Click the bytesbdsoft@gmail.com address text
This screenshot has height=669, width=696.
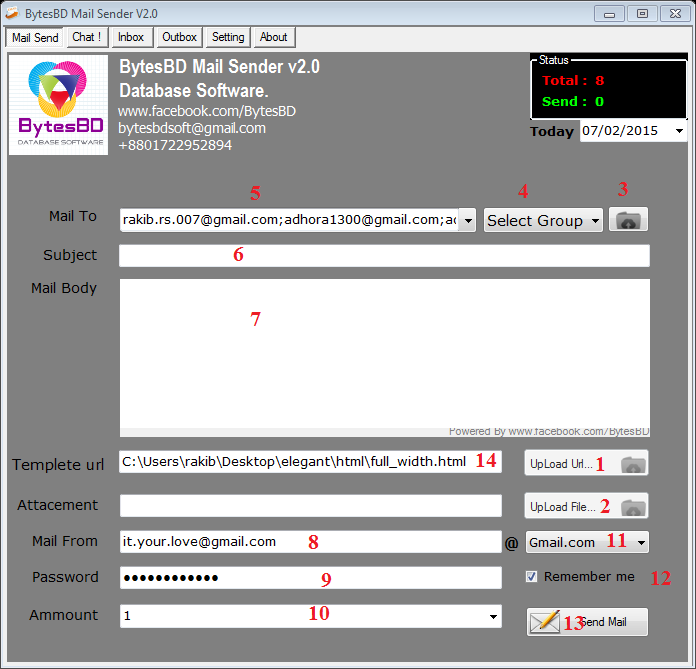click(x=192, y=128)
